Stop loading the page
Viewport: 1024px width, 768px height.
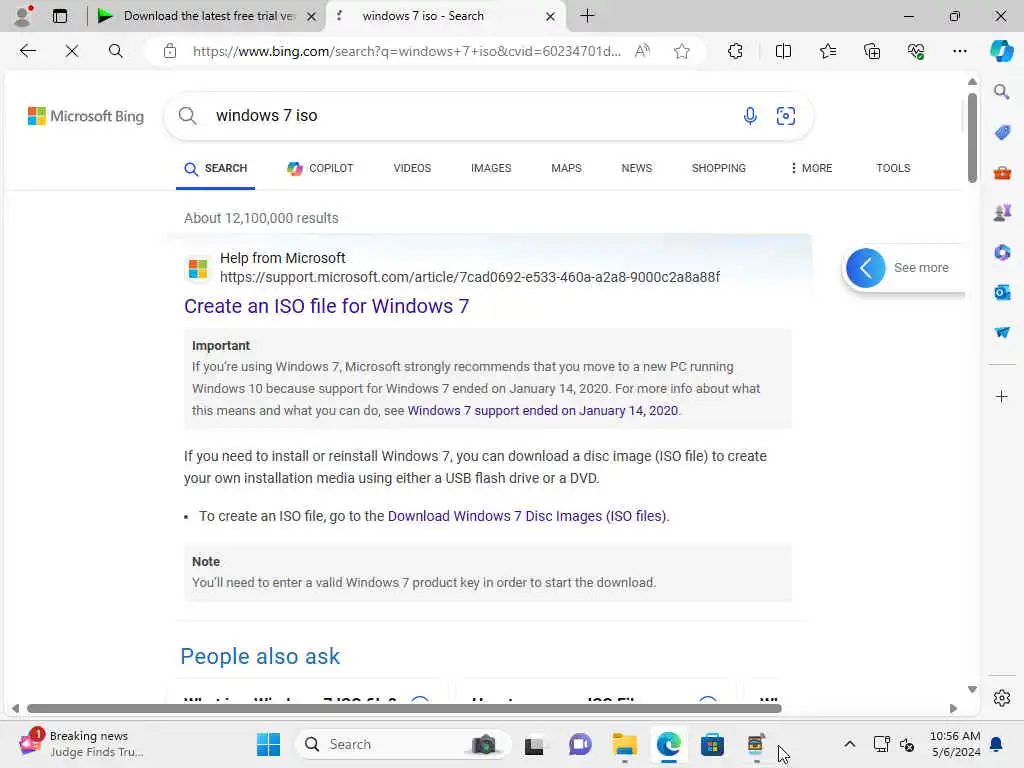coord(72,51)
